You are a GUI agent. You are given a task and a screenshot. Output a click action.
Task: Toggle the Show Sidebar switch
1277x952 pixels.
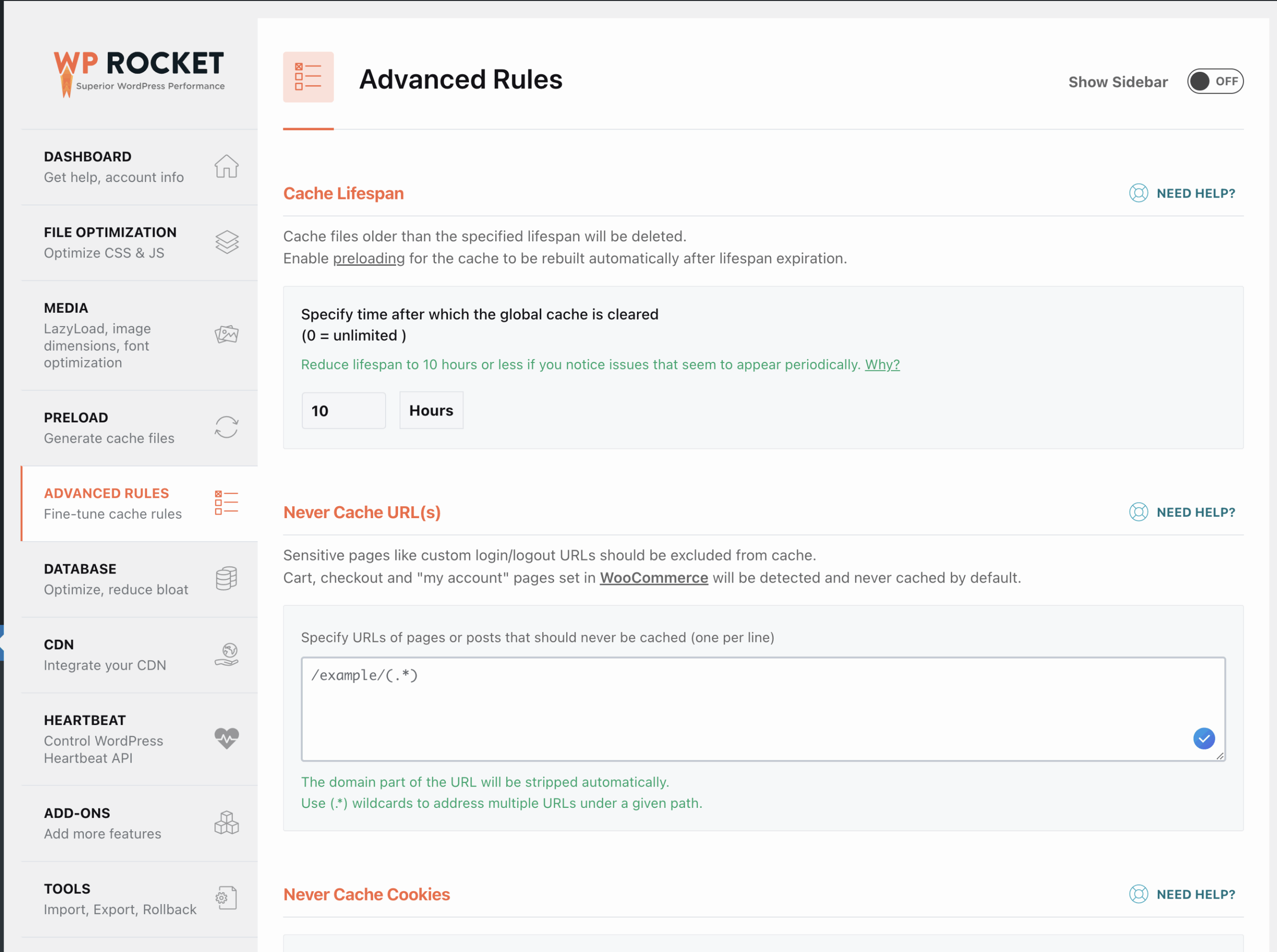1215,81
